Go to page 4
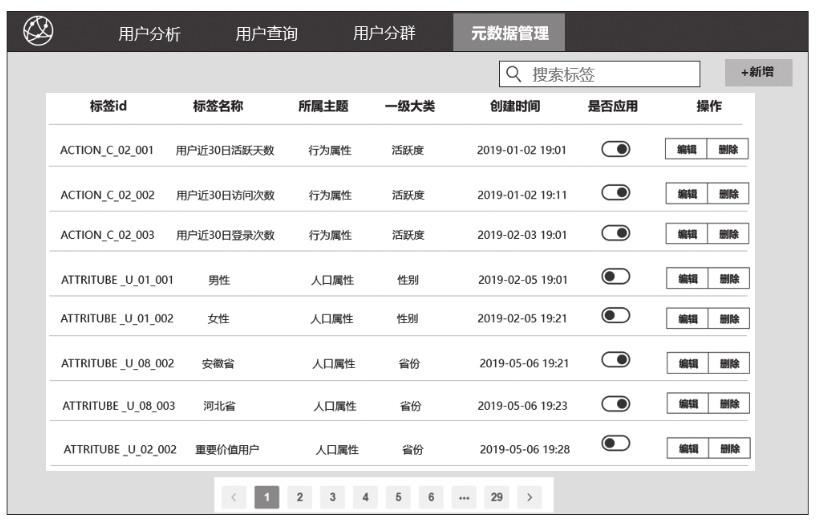This screenshot has width=818, height=524. 365,497
